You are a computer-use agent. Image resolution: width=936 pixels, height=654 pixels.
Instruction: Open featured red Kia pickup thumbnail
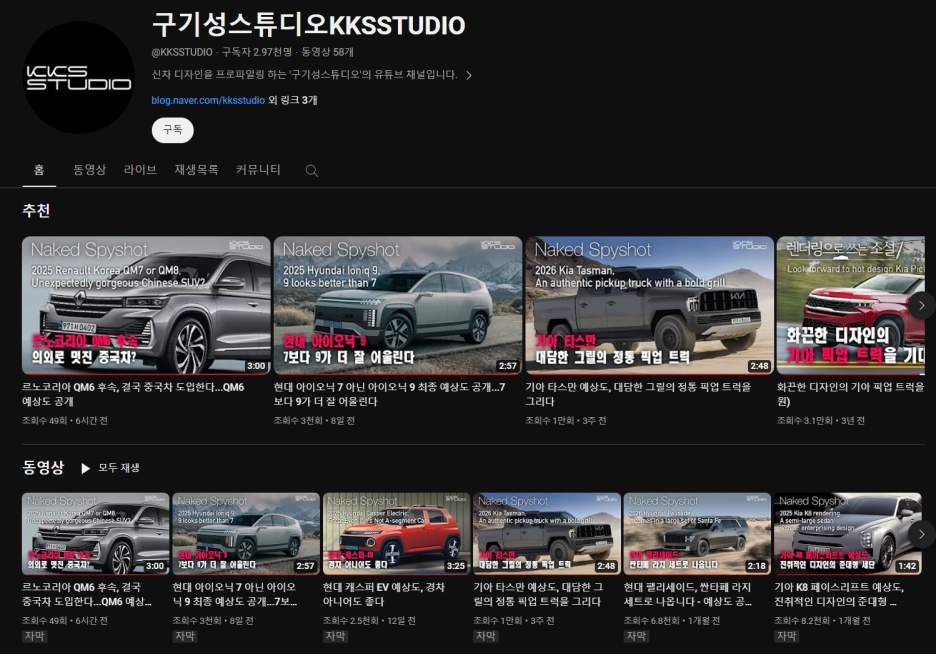click(x=851, y=306)
